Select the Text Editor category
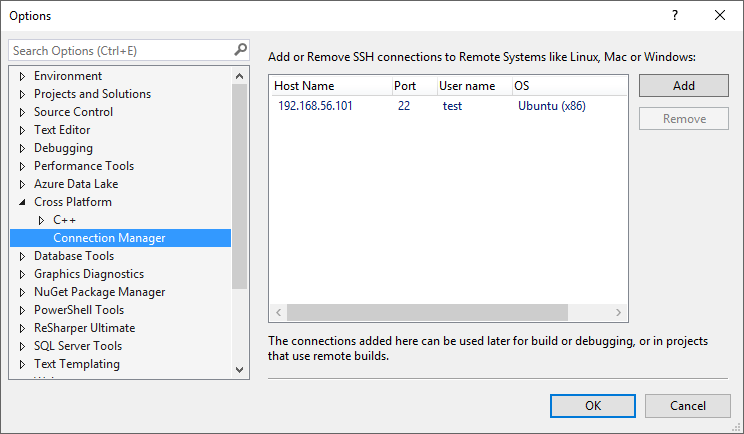The width and height of the screenshot is (744, 434). tap(62, 130)
